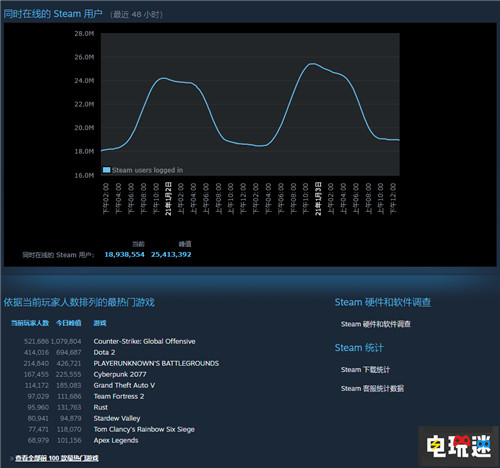Click the Steam 硬件和软件调查 section heading
This screenshot has height=468, width=500.
(x=383, y=302)
